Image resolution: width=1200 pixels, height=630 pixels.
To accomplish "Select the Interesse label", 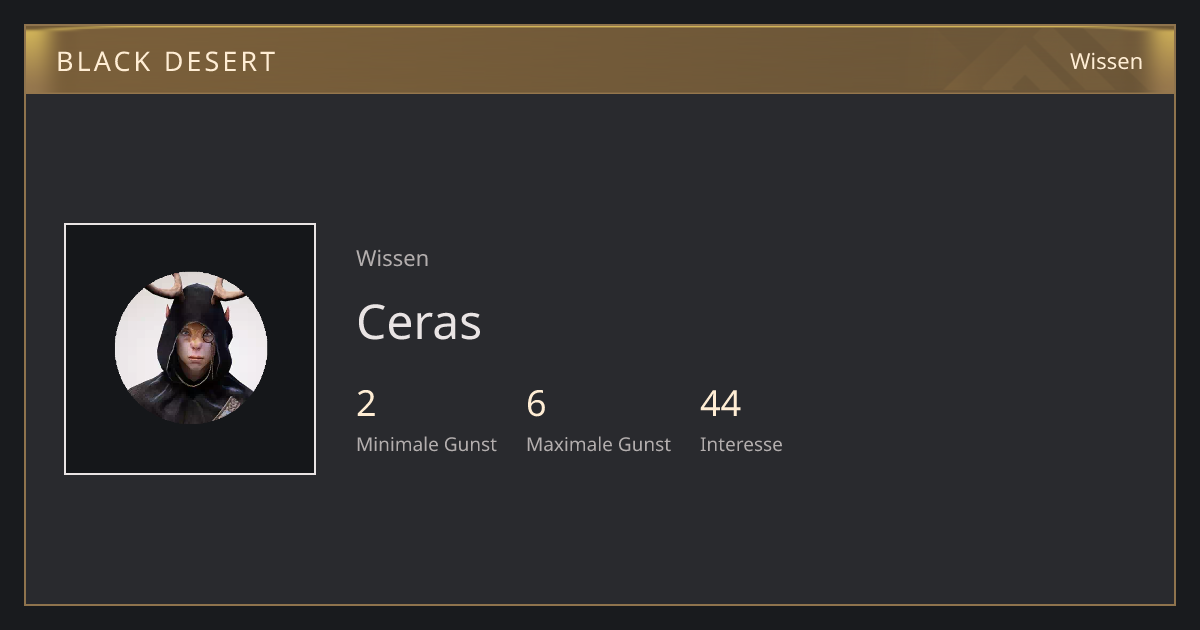I will (x=741, y=444).
